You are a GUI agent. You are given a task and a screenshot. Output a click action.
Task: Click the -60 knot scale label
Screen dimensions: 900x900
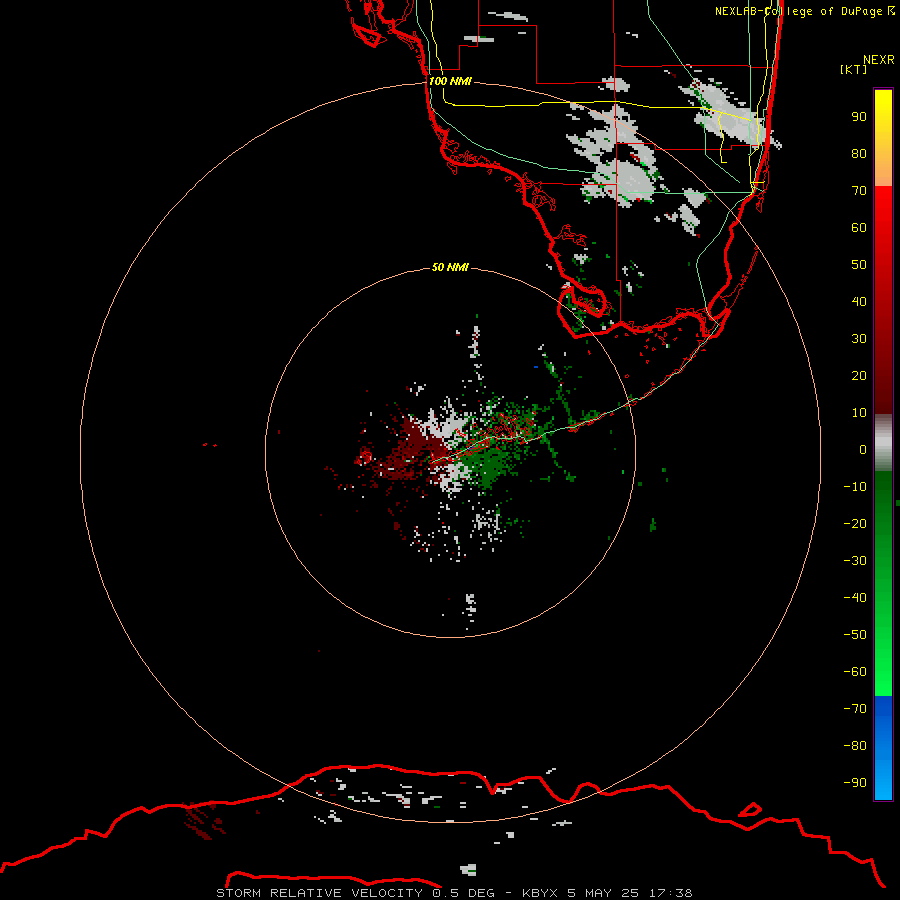855,672
